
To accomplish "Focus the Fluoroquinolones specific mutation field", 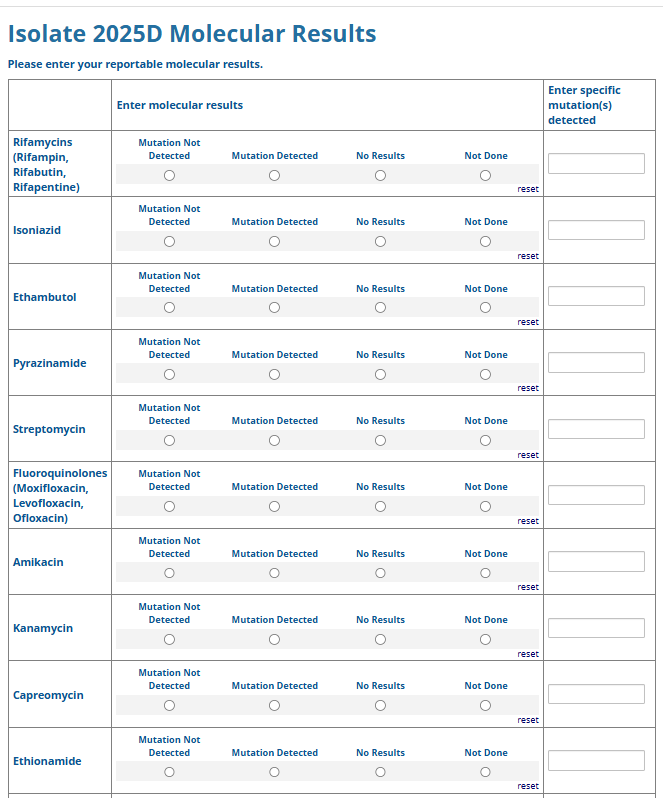I will pyautogui.click(x=596, y=495).
